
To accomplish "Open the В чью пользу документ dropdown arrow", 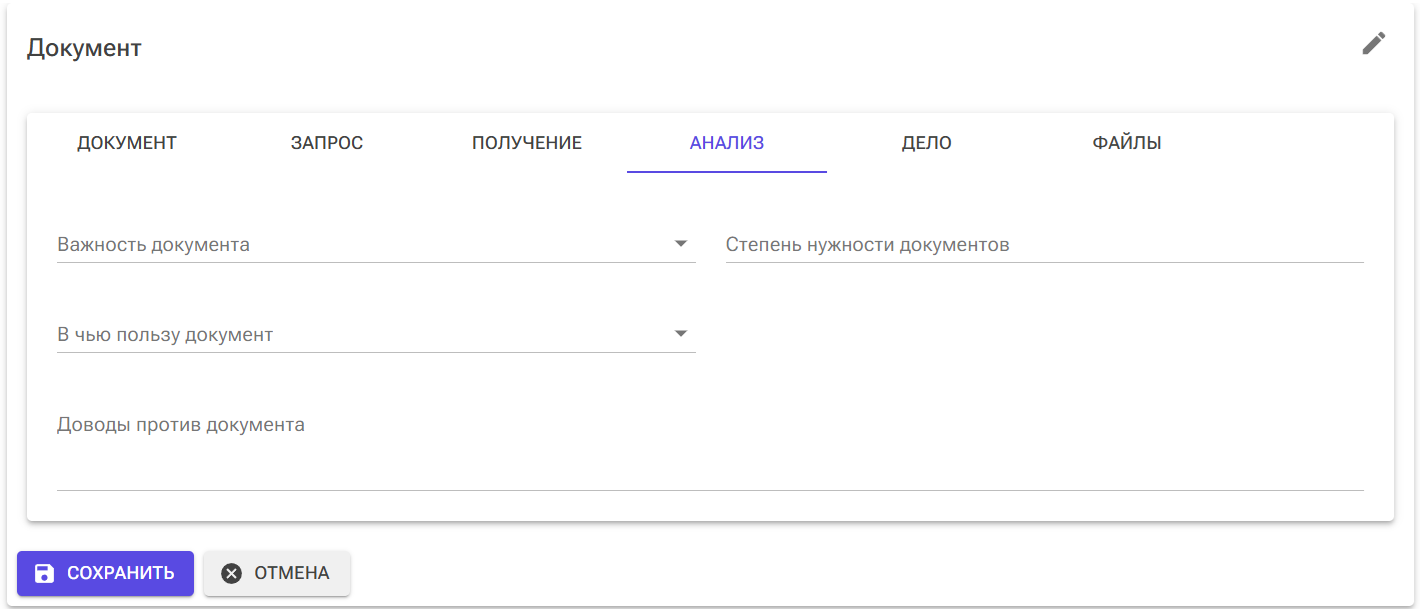I will point(681,331).
